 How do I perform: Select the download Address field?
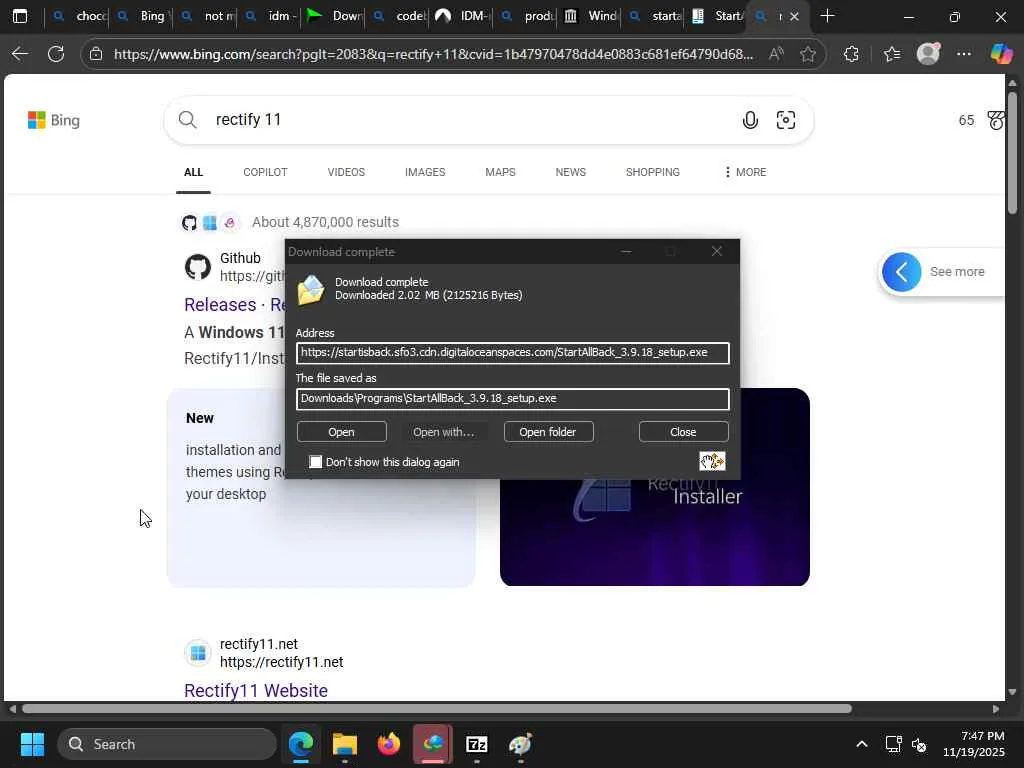(513, 353)
